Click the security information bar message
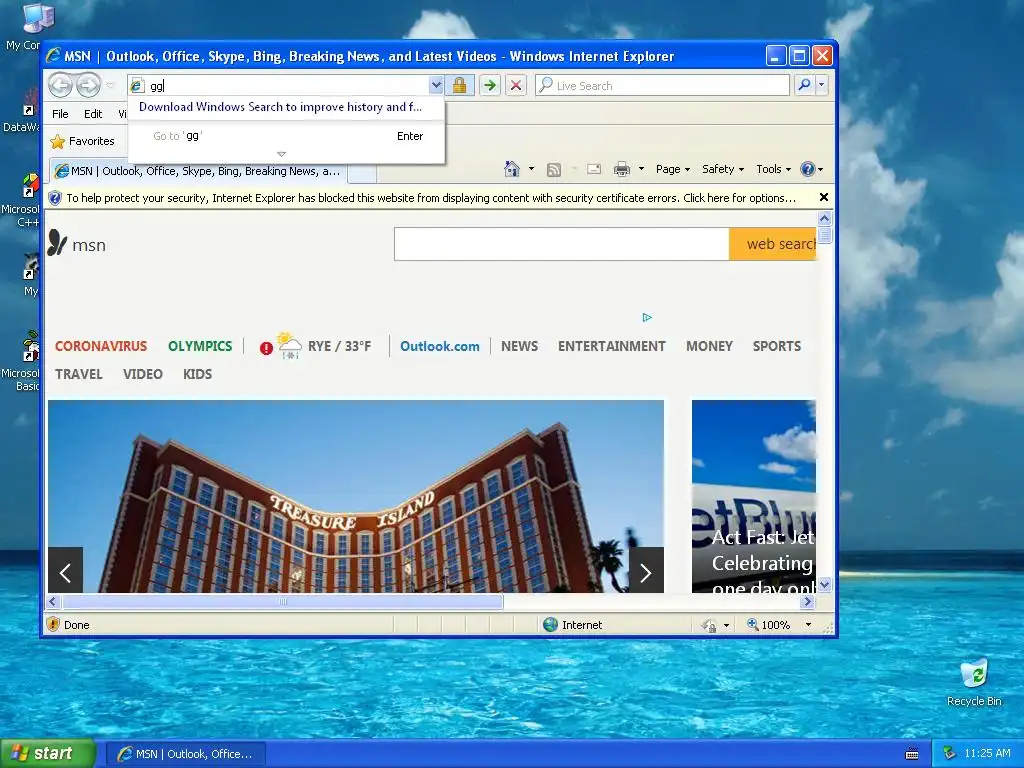 431,198
